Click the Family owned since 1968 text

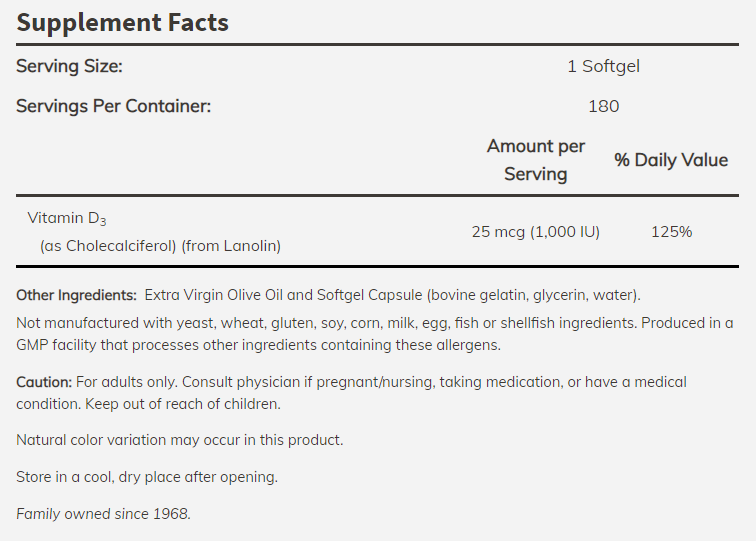click(x=103, y=514)
